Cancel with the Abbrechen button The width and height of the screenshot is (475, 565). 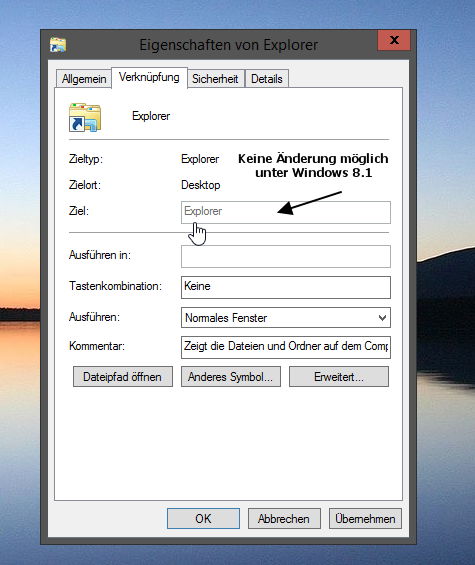pos(284,519)
